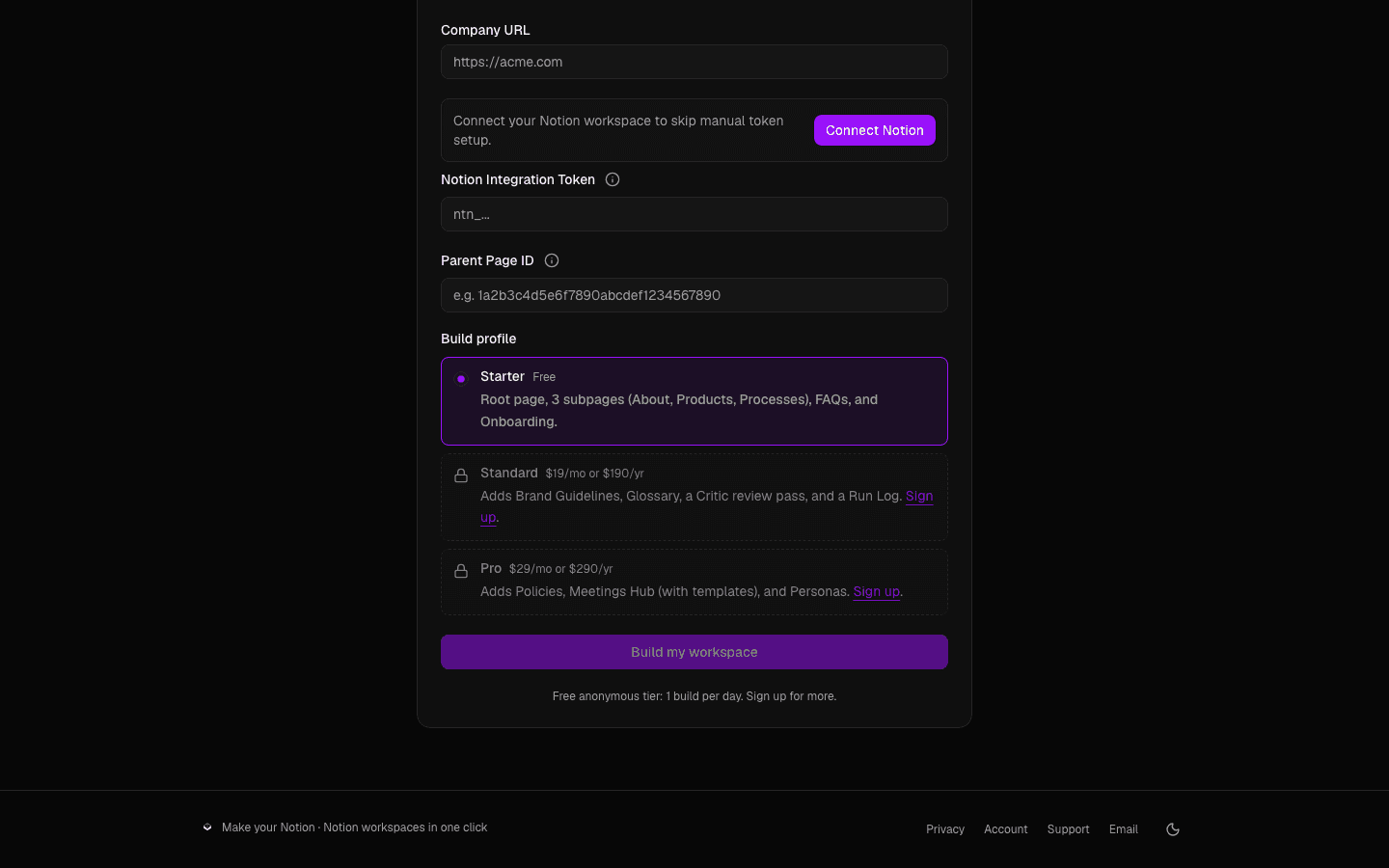
Task: Click 'Free anonymous tier' notice text
Action: (x=694, y=696)
